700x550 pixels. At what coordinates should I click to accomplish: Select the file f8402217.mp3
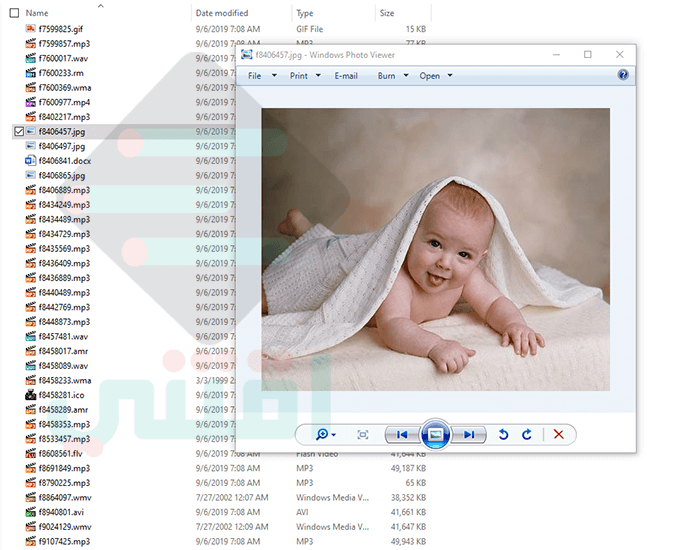point(64,117)
